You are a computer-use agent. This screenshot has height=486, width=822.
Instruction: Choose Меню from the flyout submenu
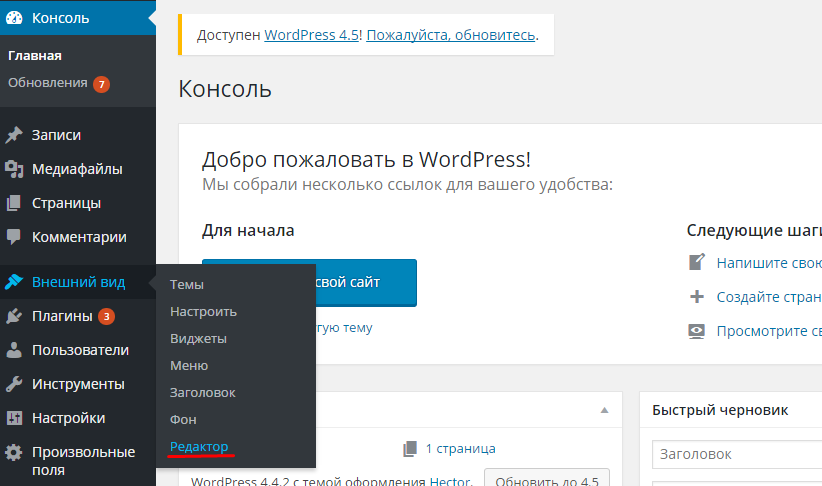click(189, 366)
